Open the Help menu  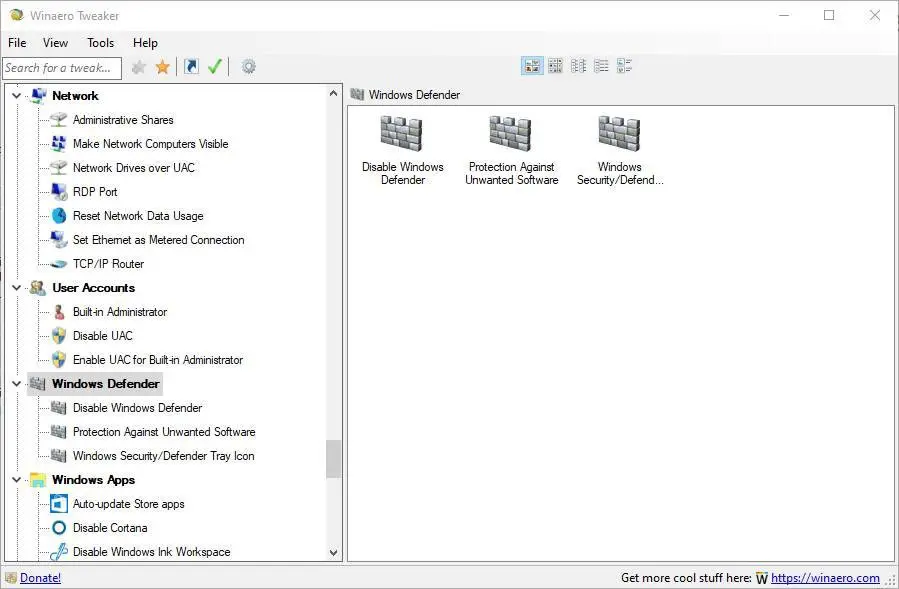(145, 43)
